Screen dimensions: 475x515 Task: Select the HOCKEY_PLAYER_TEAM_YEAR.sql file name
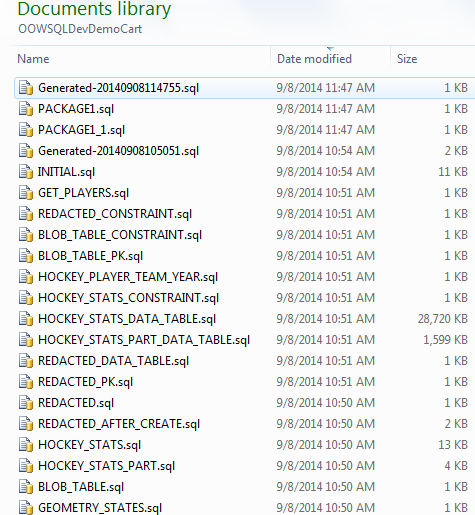(x=128, y=277)
